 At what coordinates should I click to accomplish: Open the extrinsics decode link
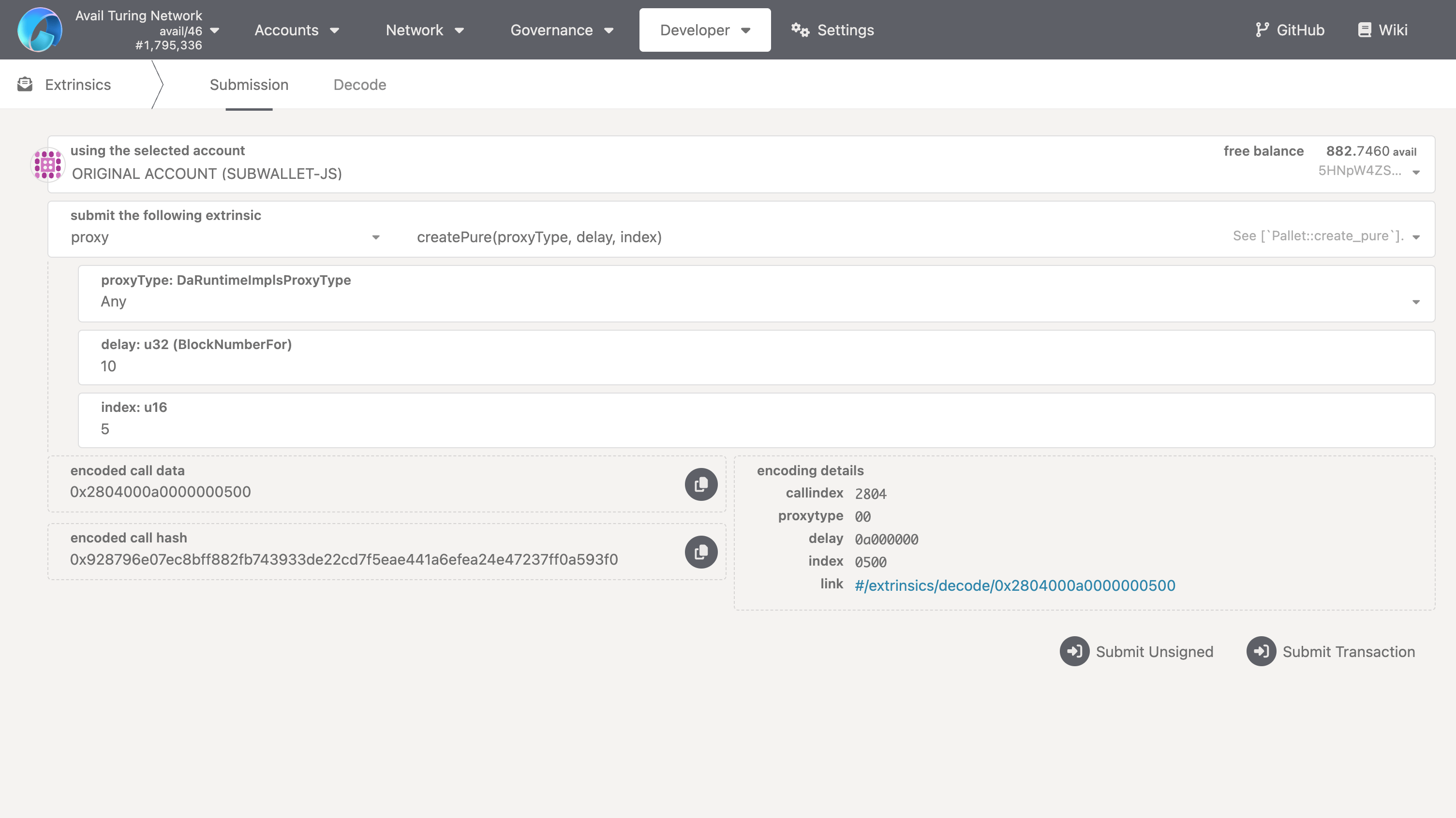tap(1014, 585)
